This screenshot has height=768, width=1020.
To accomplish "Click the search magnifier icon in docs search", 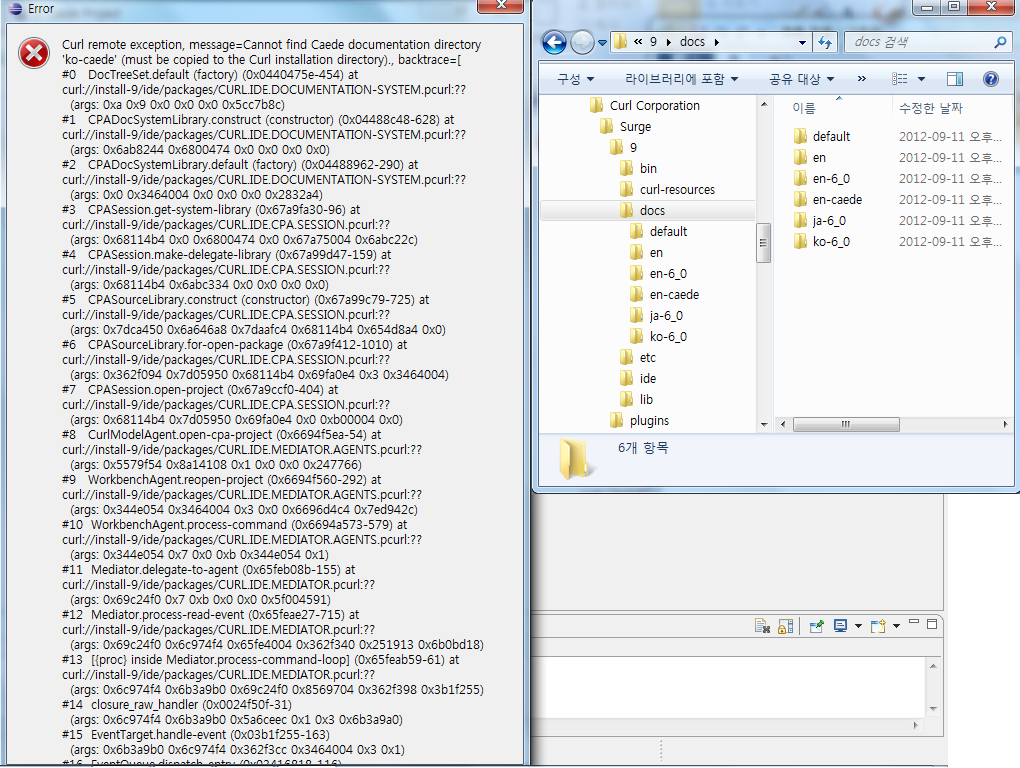I will [1000, 43].
